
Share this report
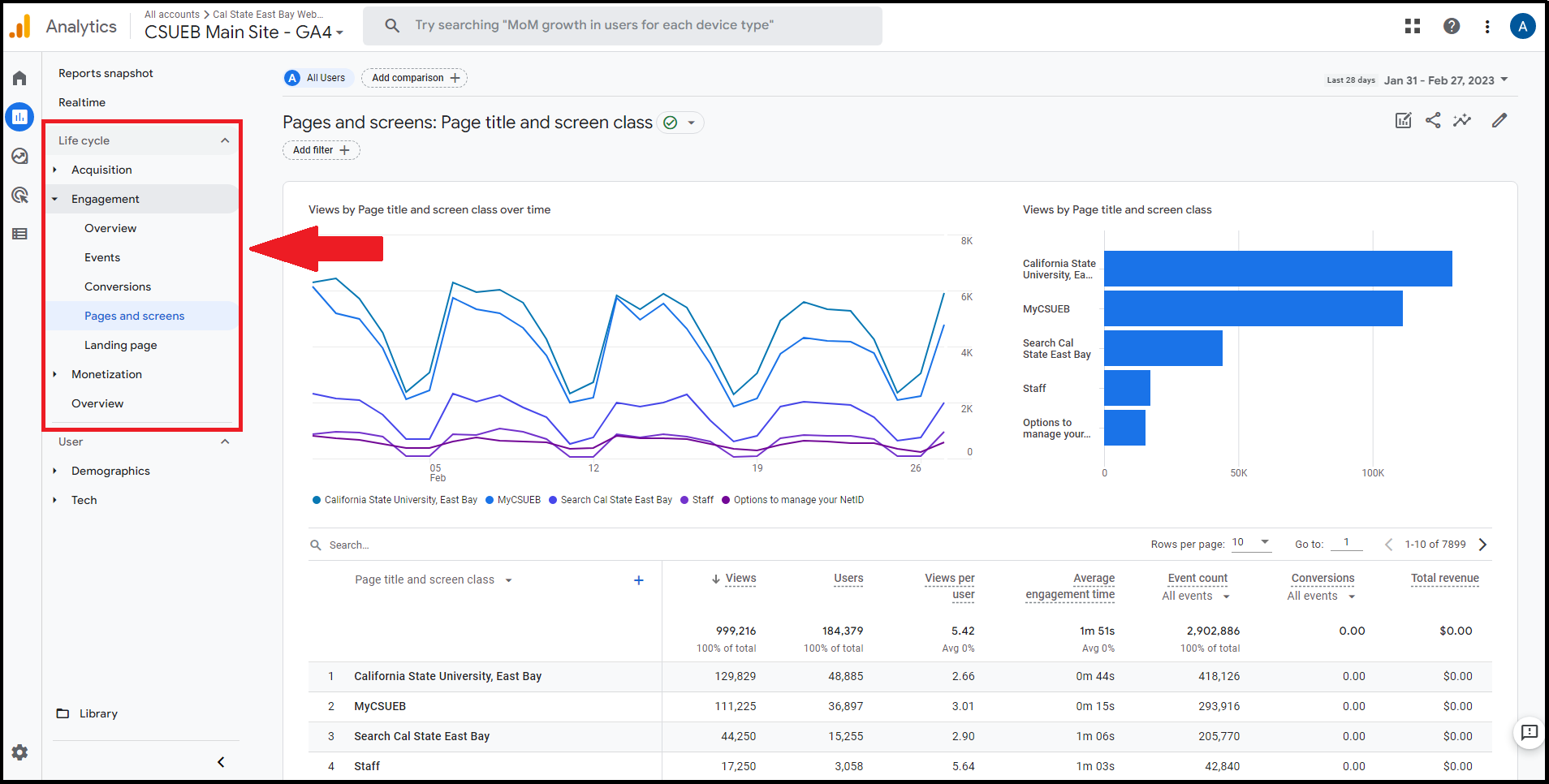coord(1433,120)
